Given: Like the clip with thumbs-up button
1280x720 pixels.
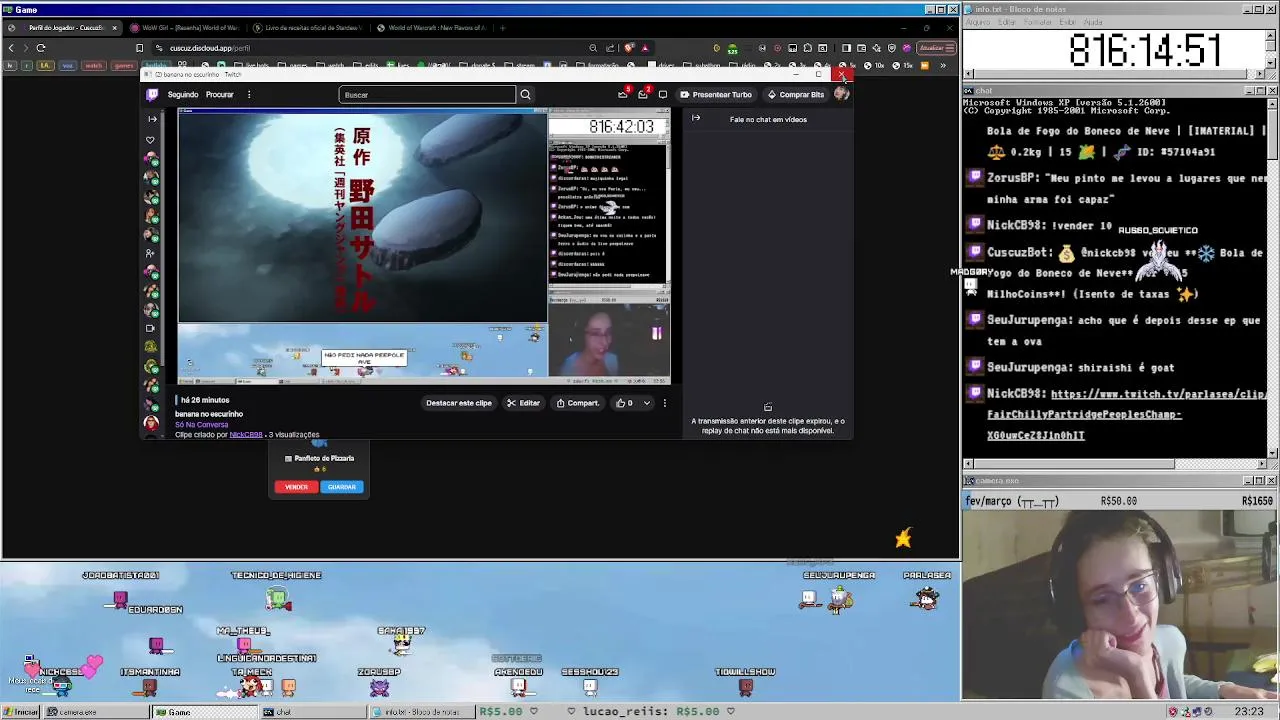Looking at the screenshot, I should point(624,403).
